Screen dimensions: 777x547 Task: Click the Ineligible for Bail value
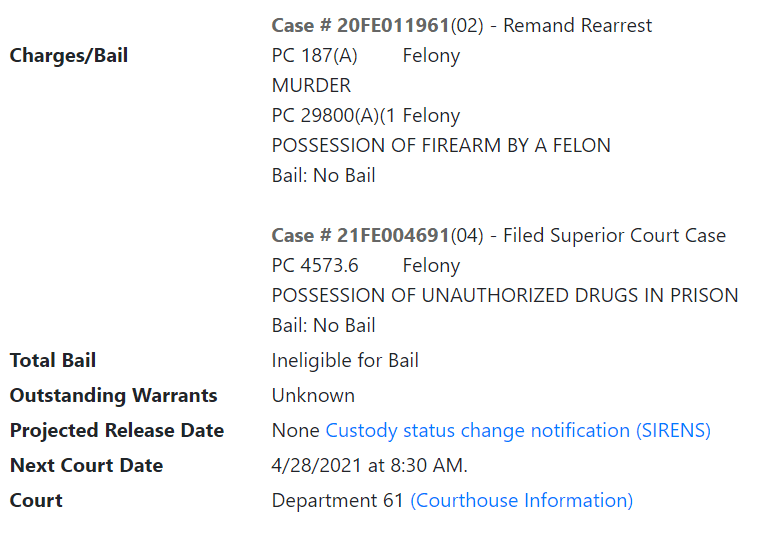[345, 361]
